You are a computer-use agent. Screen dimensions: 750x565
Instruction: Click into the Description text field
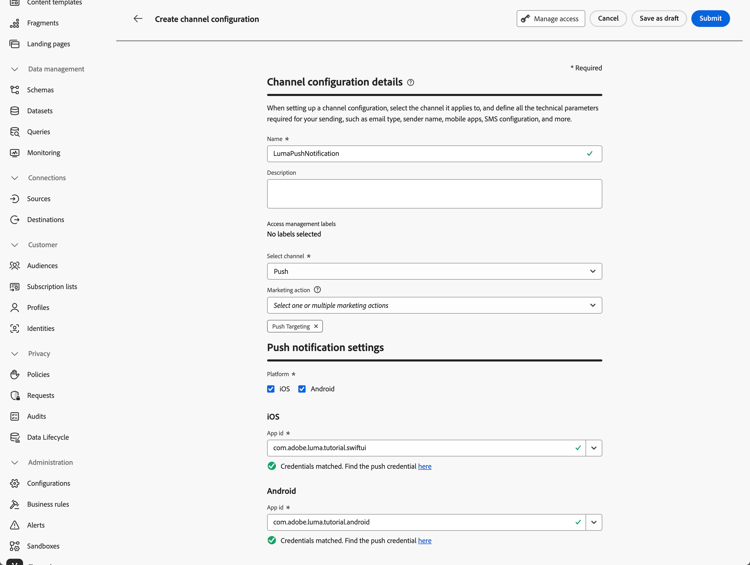click(x=434, y=194)
